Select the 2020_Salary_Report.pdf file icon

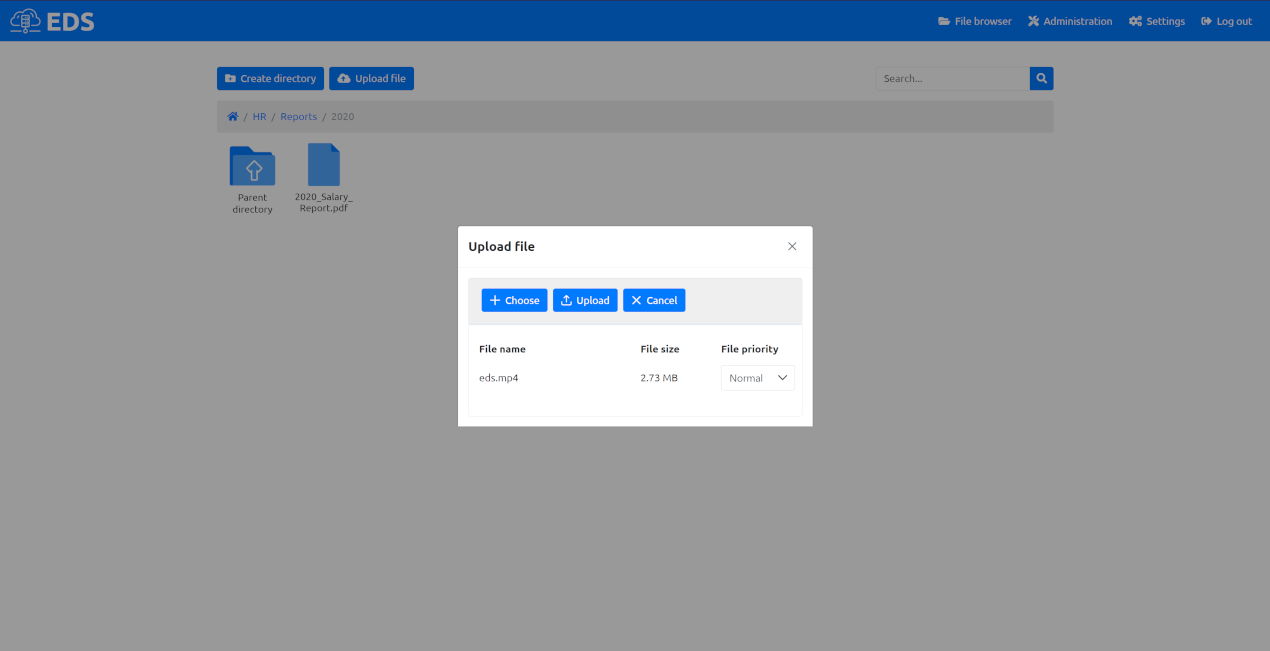(324, 165)
